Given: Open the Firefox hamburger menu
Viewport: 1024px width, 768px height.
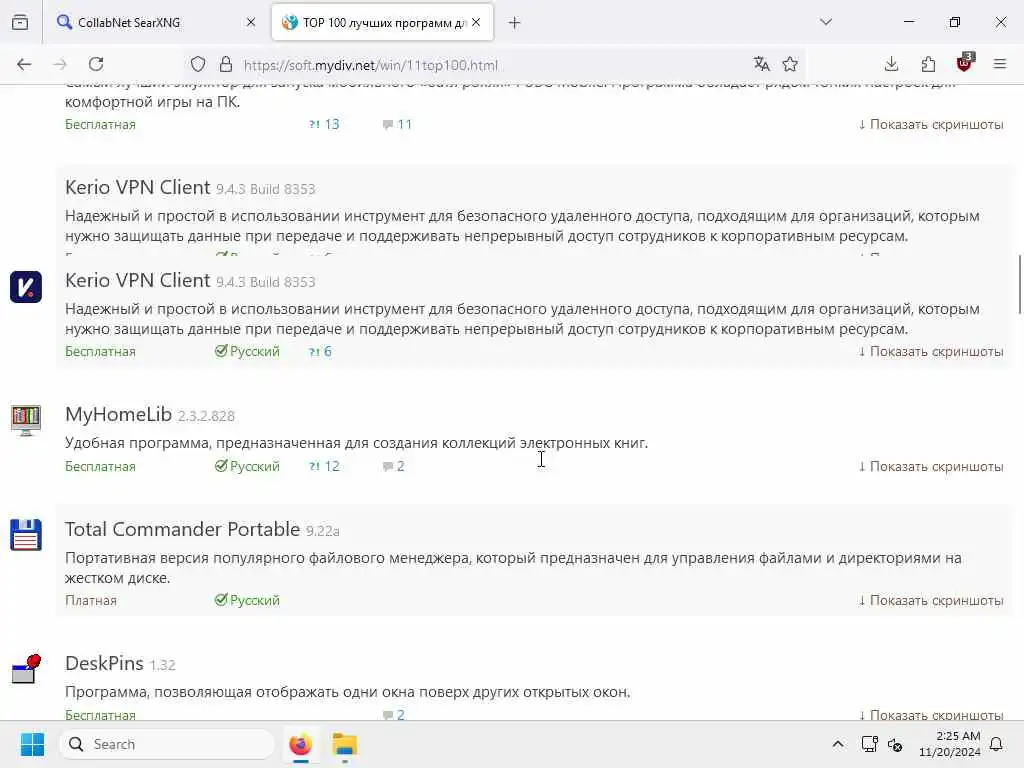Looking at the screenshot, I should point(1000,64).
